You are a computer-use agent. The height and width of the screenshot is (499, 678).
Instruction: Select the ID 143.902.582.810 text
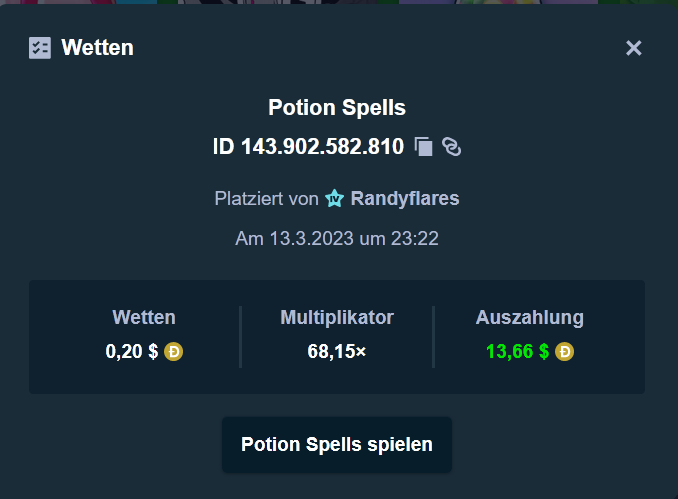click(x=308, y=147)
